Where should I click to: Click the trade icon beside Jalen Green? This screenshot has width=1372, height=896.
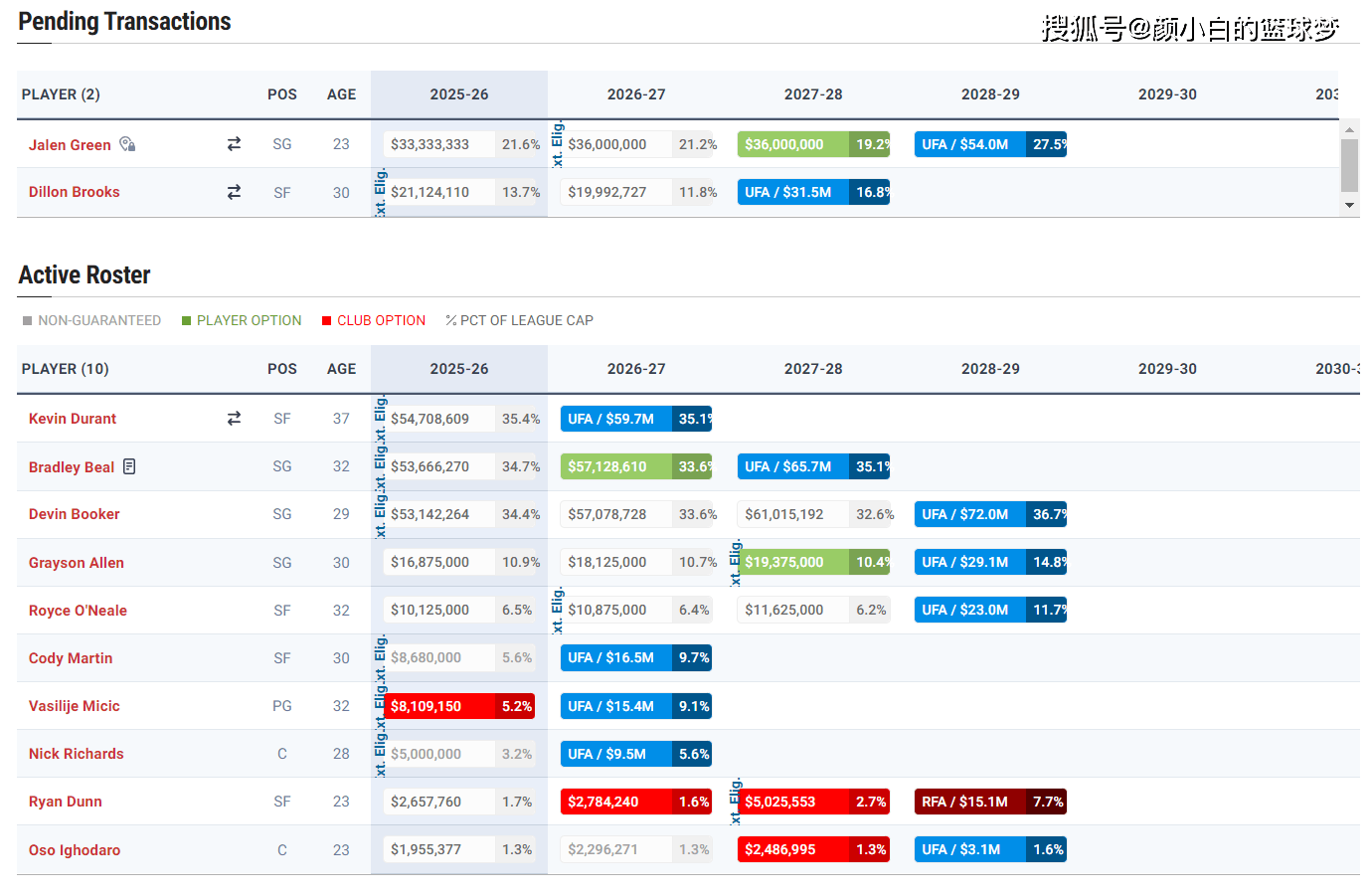coord(234,144)
